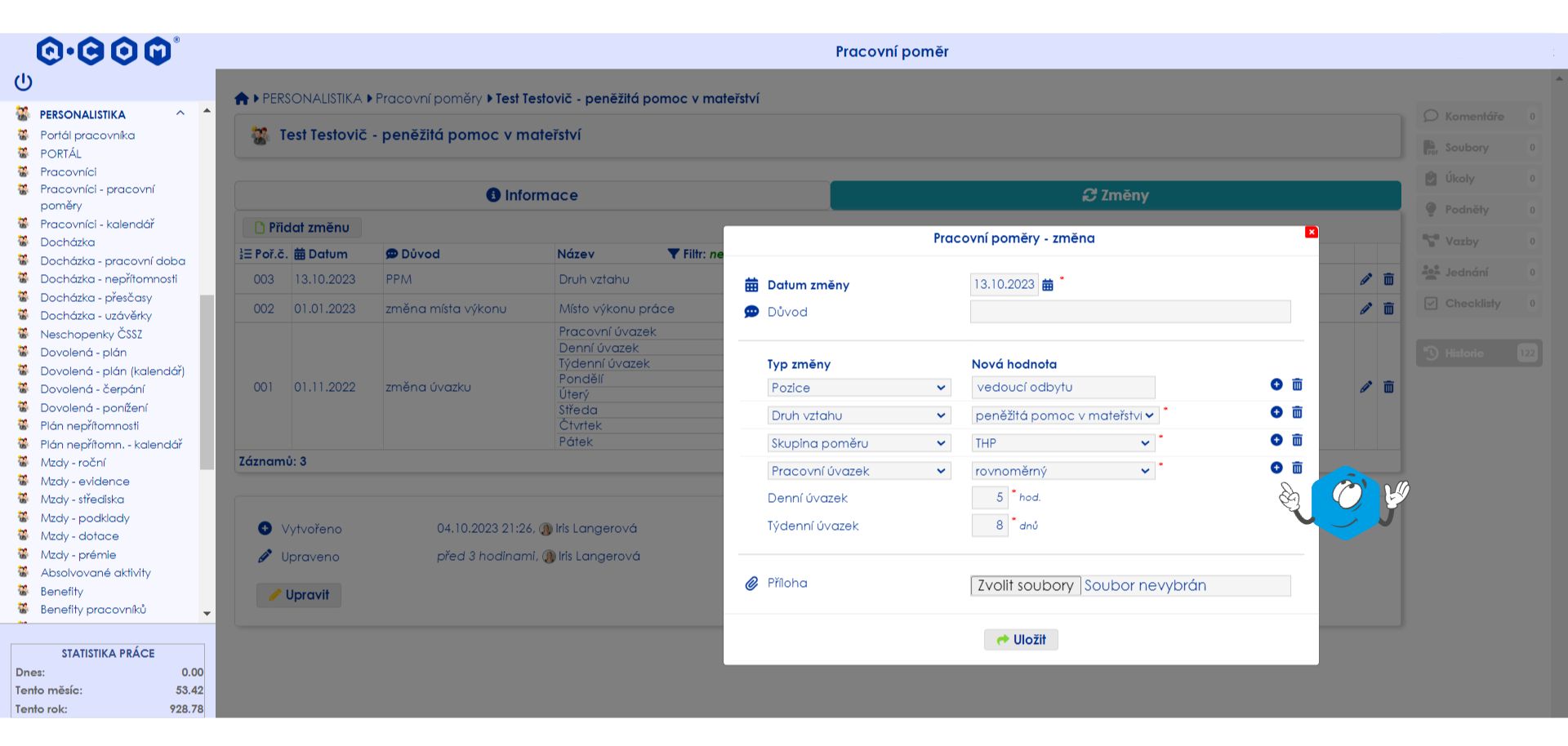1568x746 pixels.
Task: Delete the Druh vztahu change row
Action: tap(1297, 412)
